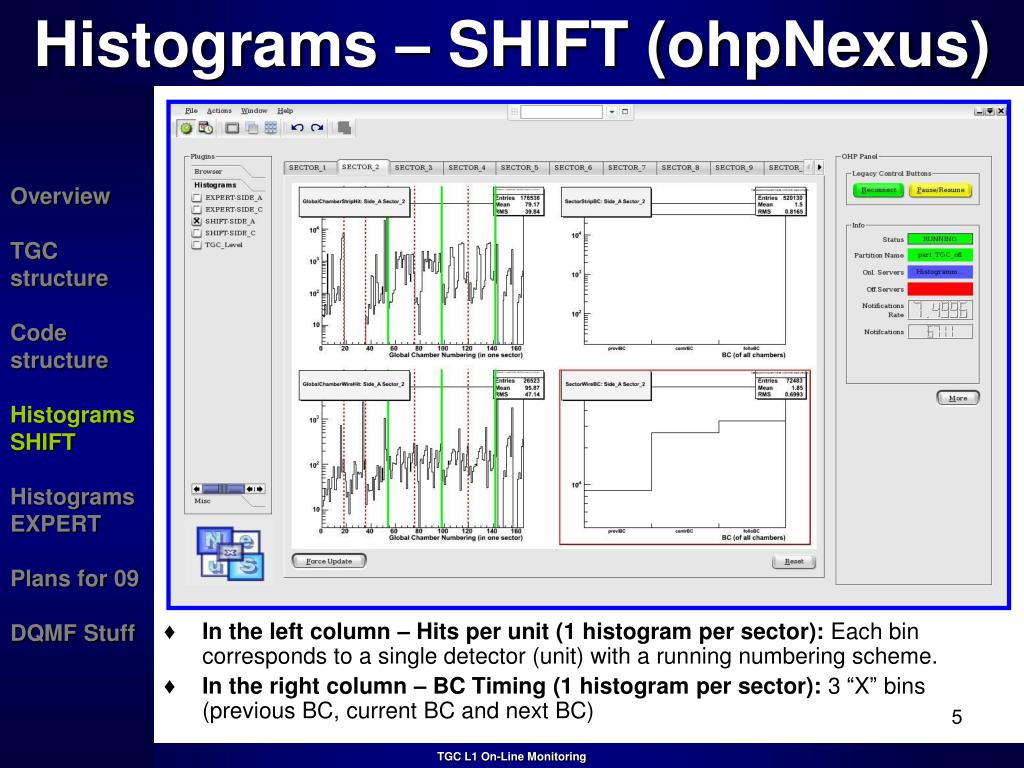Check the TGC_Level checkbox
This screenshot has width=1024, height=768.
pos(197,245)
